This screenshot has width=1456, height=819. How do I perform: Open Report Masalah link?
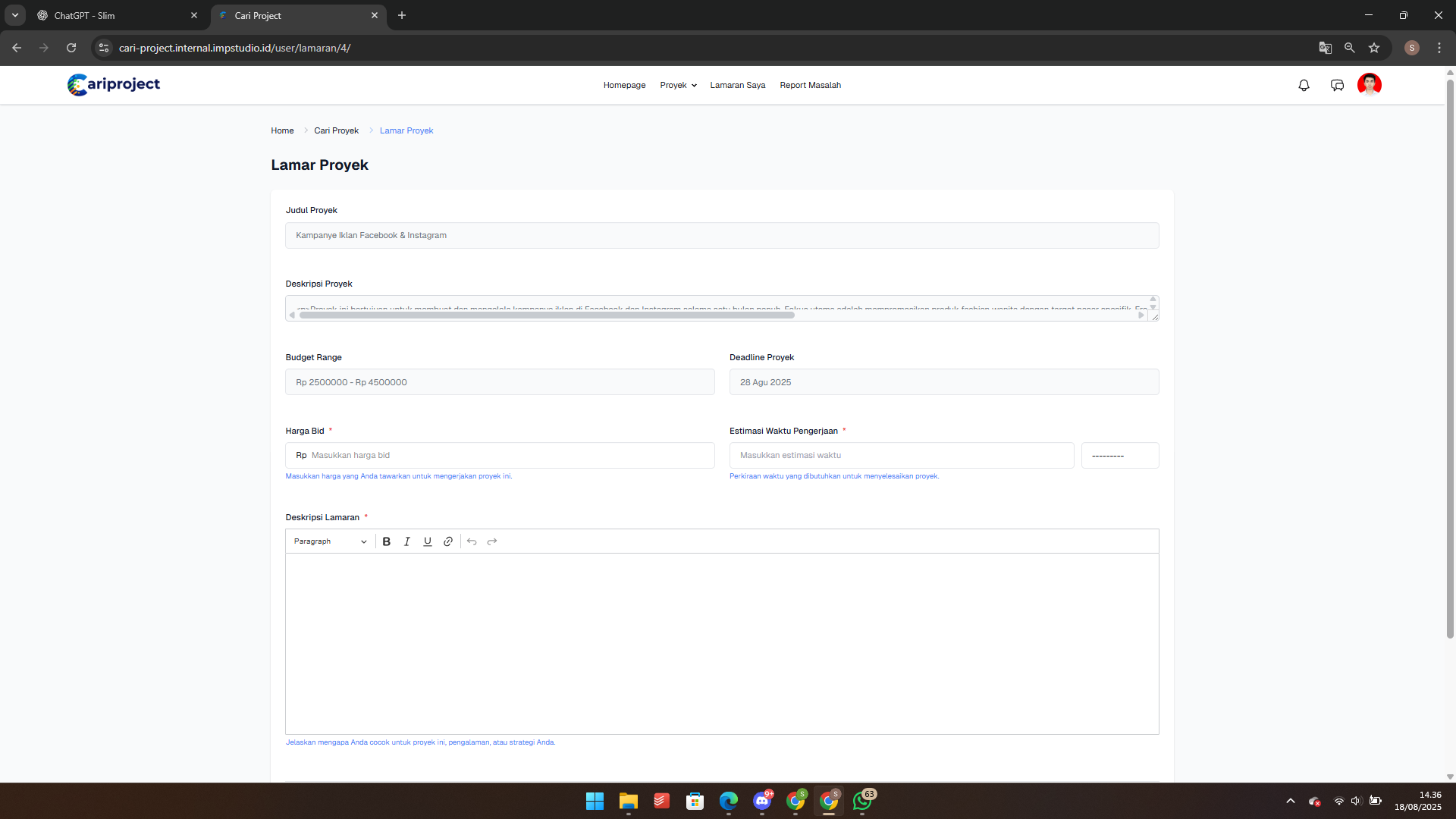tap(810, 85)
